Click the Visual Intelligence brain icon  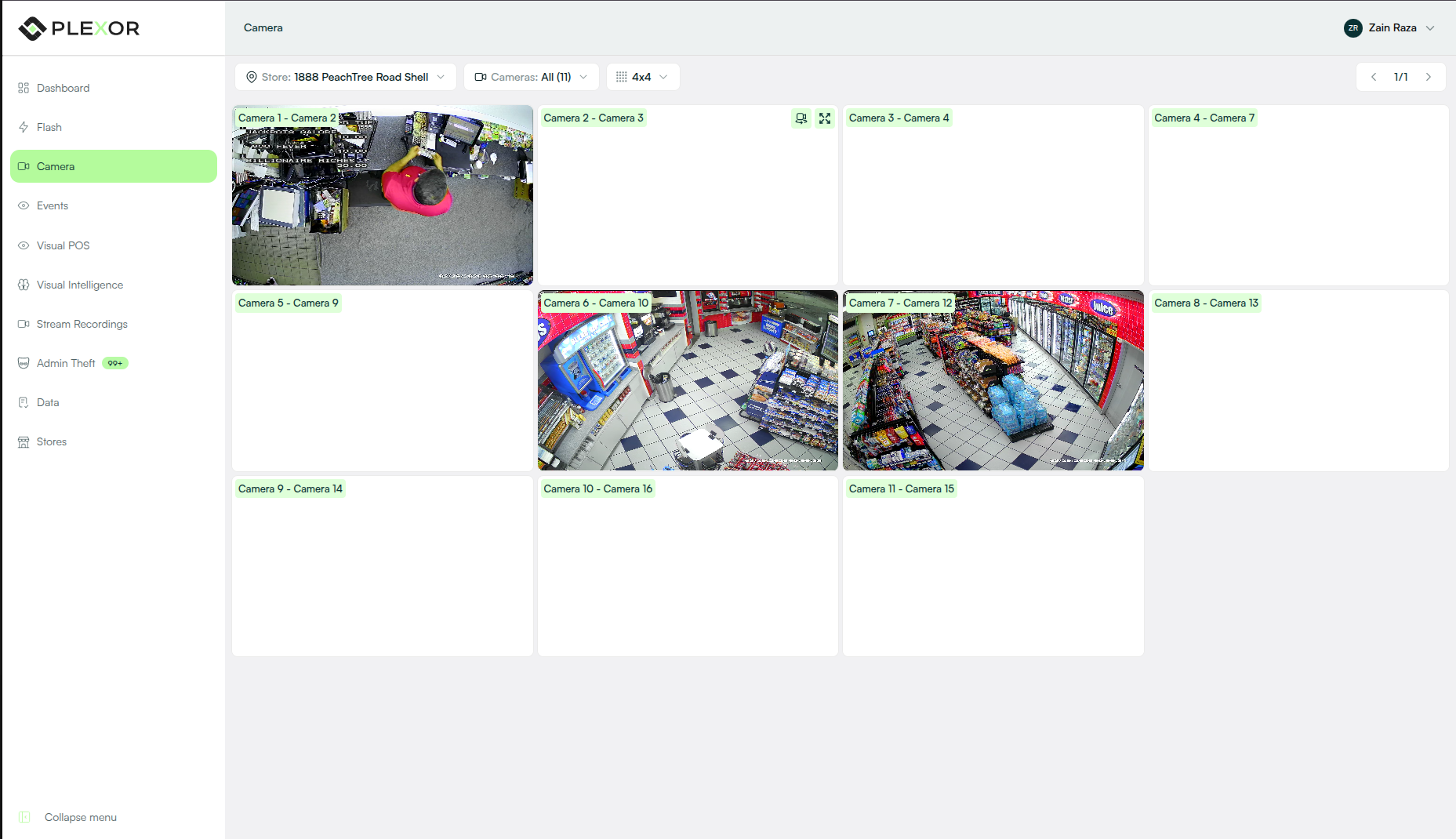coord(24,285)
